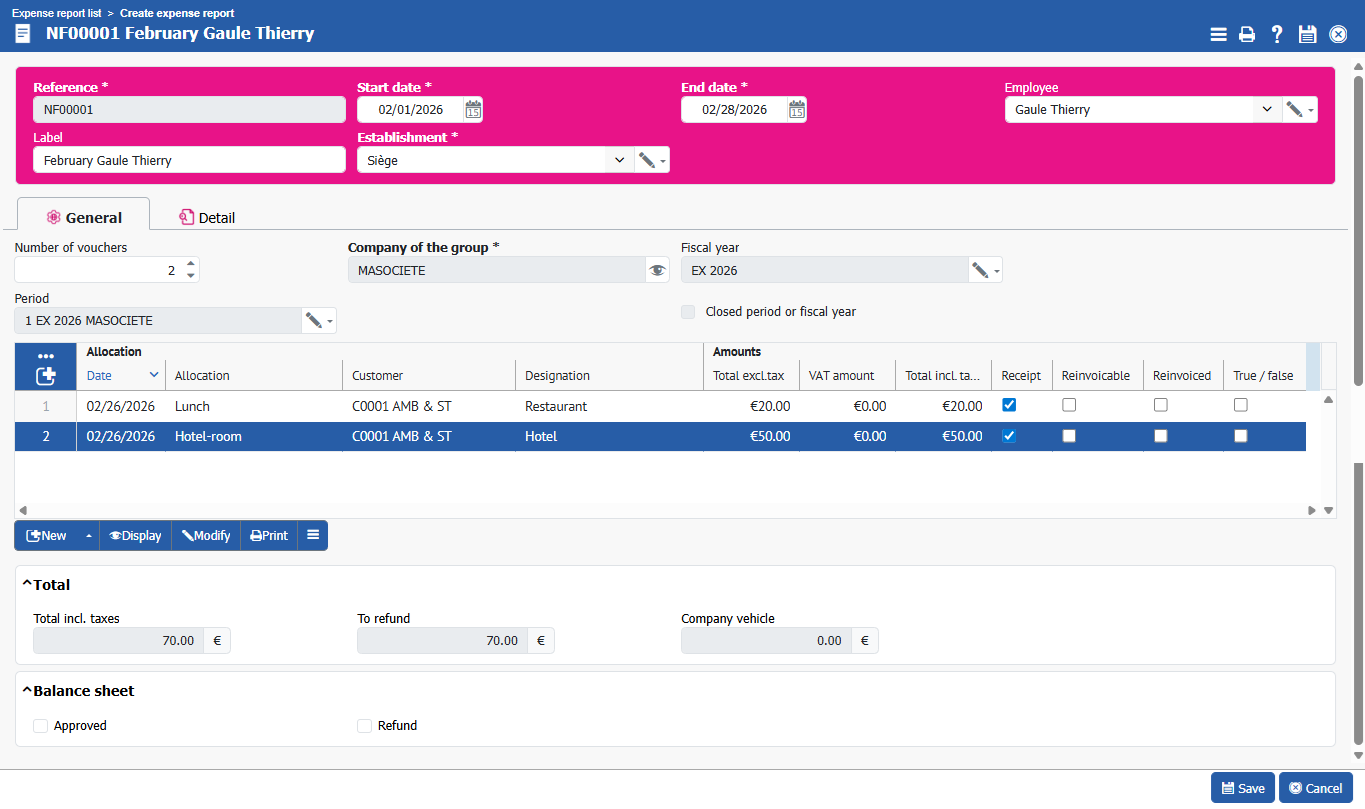Expand the Establishment dropdown list
Viewport: 1365px width, 809px height.
tap(619, 160)
